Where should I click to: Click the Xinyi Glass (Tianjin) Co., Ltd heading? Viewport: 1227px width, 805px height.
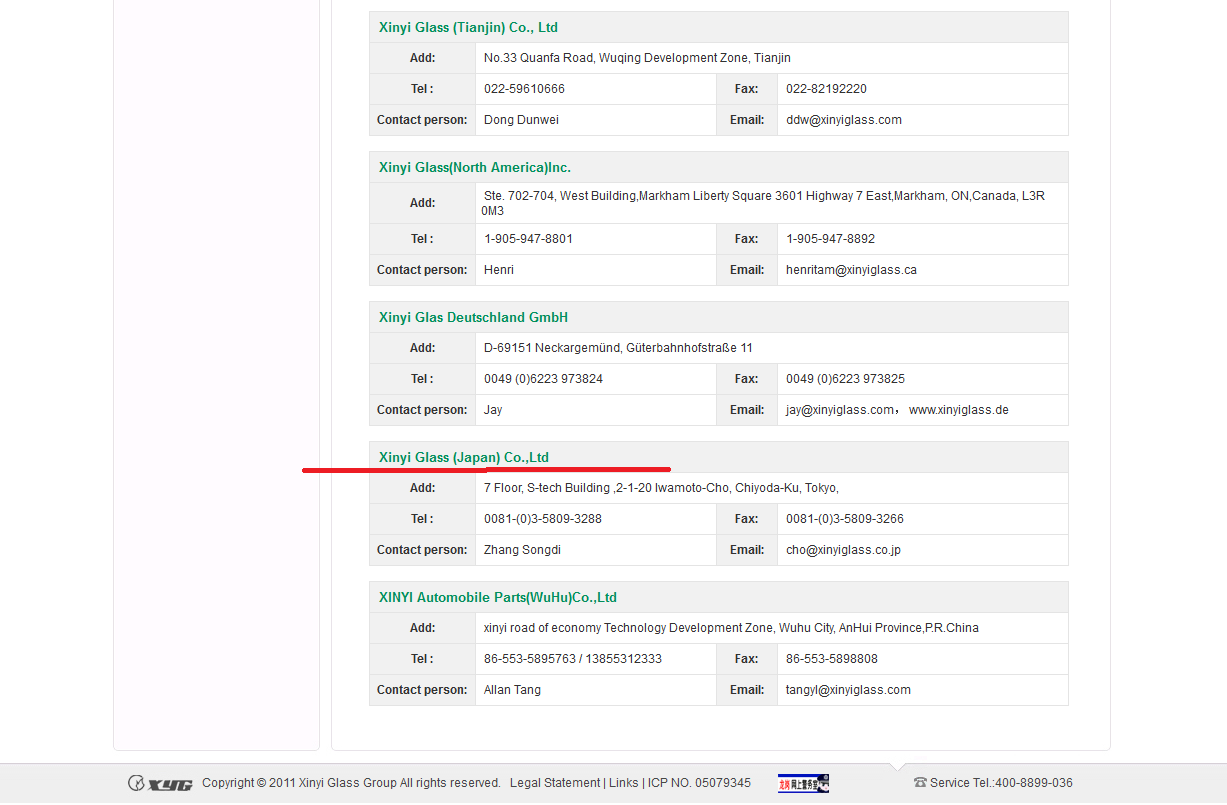coord(468,27)
